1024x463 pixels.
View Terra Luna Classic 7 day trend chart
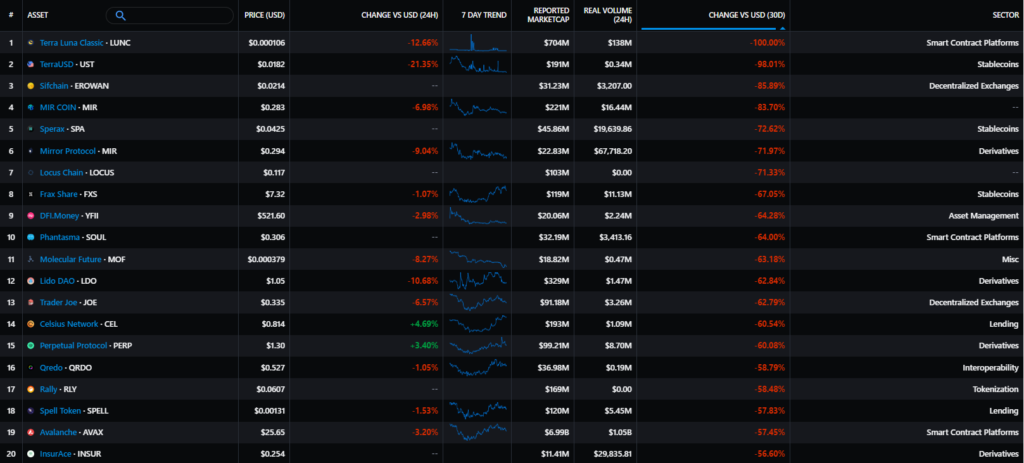point(478,42)
